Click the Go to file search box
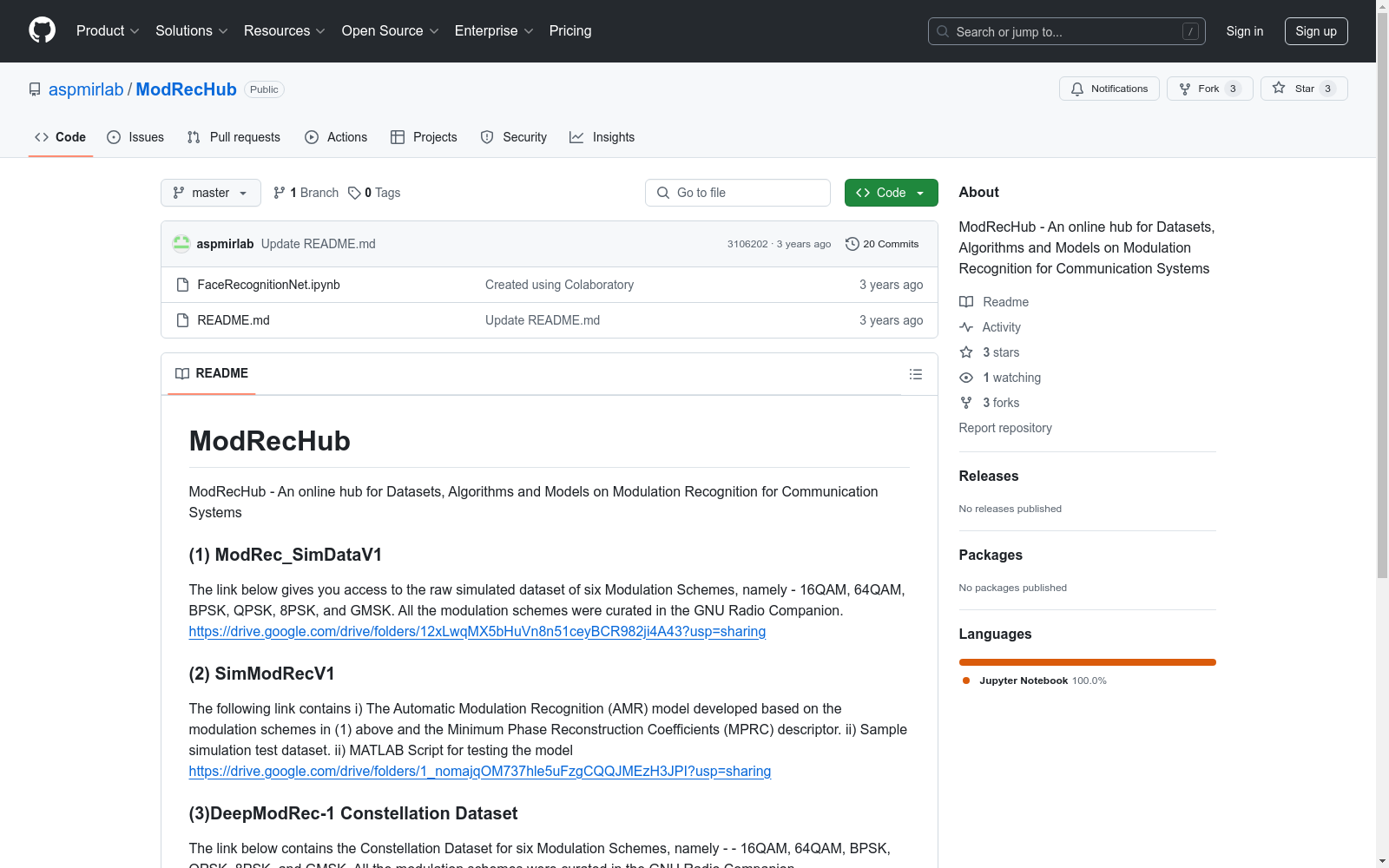The image size is (1389, 868). coord(738,193)
